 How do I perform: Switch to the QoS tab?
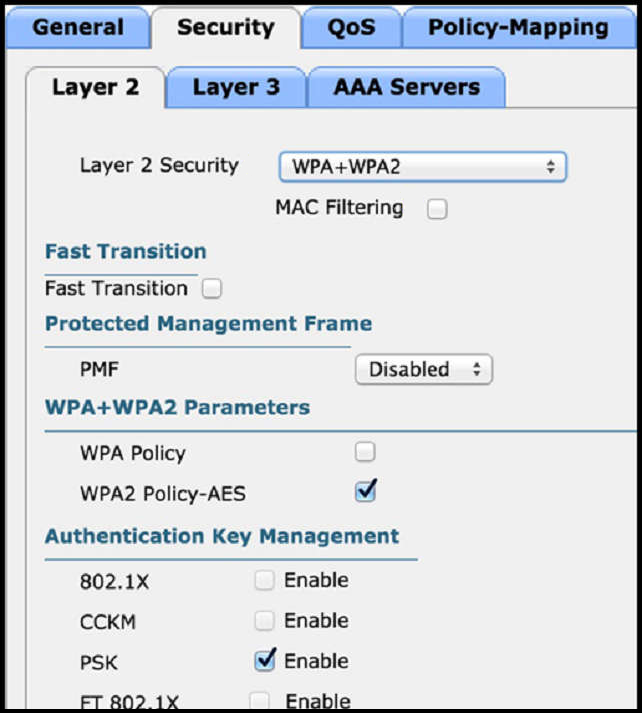351,27
